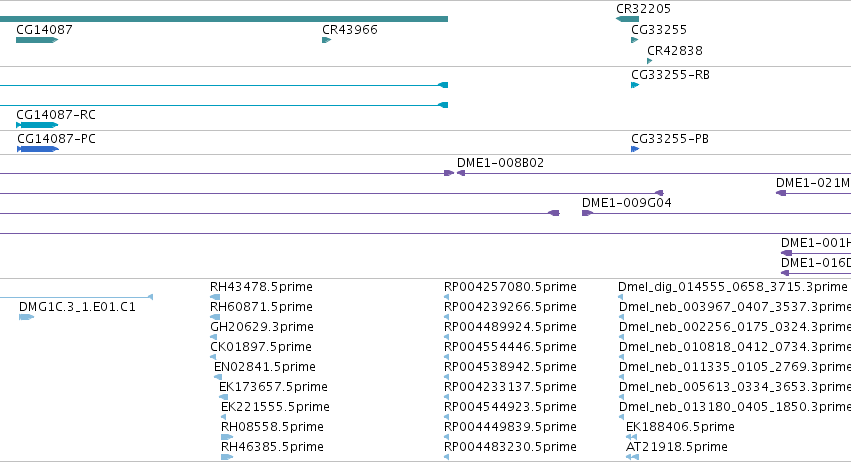Click the CR42838 small arrow glyph
Image resolution: width=851 pixels, height=462 pixels.
[x=650, y=61]
